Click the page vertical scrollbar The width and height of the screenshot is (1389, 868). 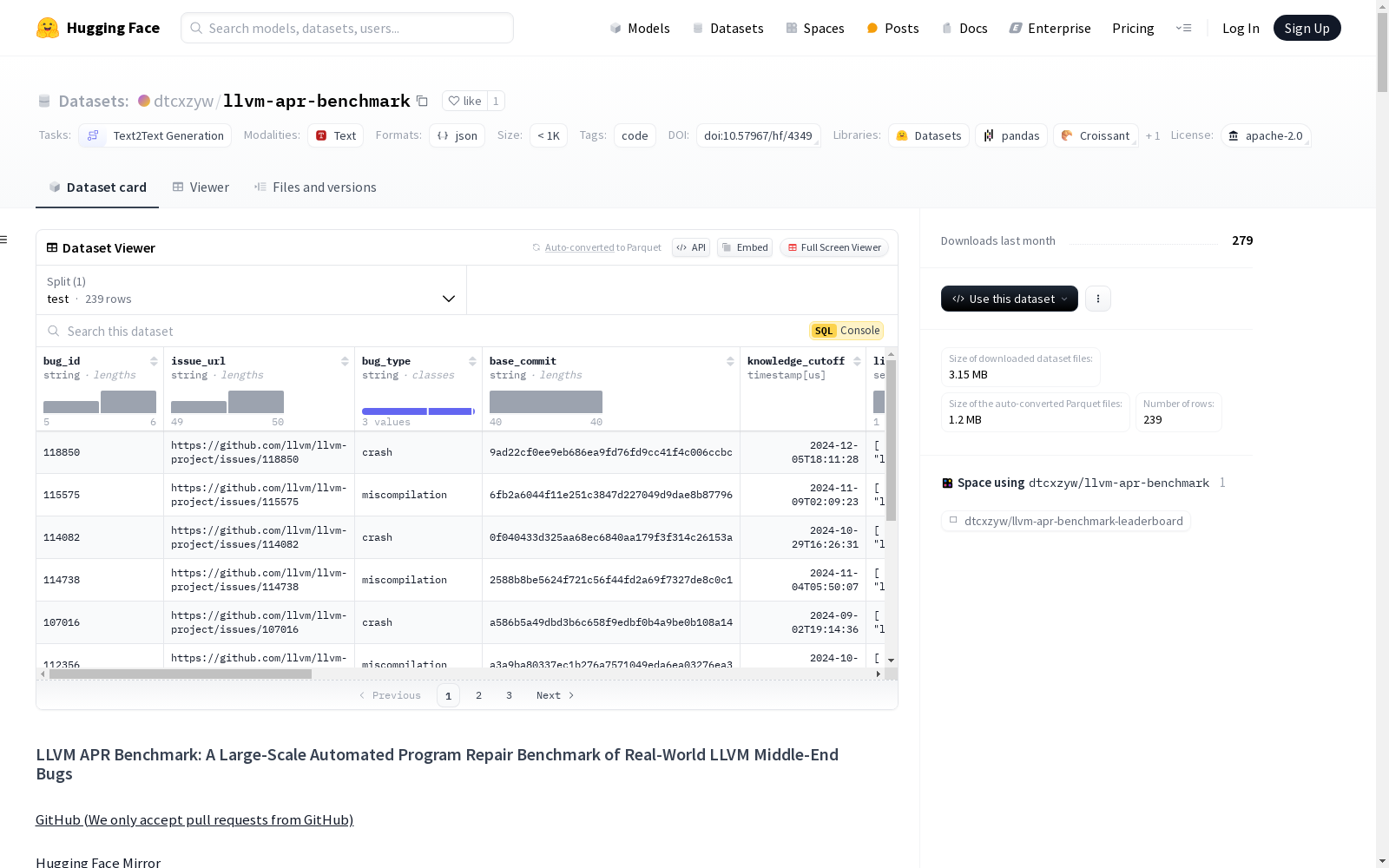tap(1382, 52)
